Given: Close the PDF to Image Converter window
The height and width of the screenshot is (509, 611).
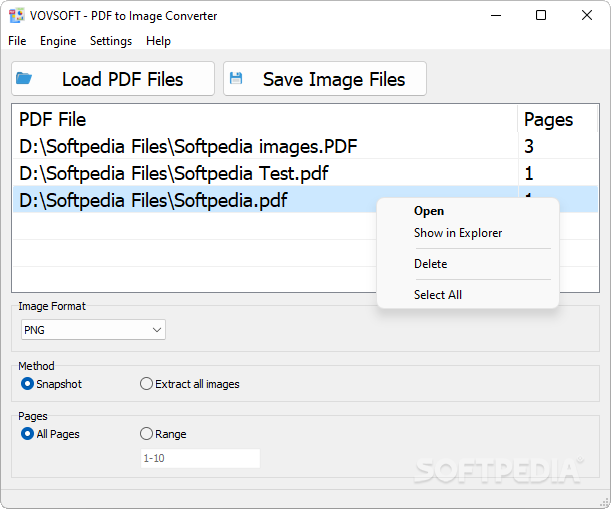Looking at the screenshot, I should pyautogui.click(x=587, y=16).
